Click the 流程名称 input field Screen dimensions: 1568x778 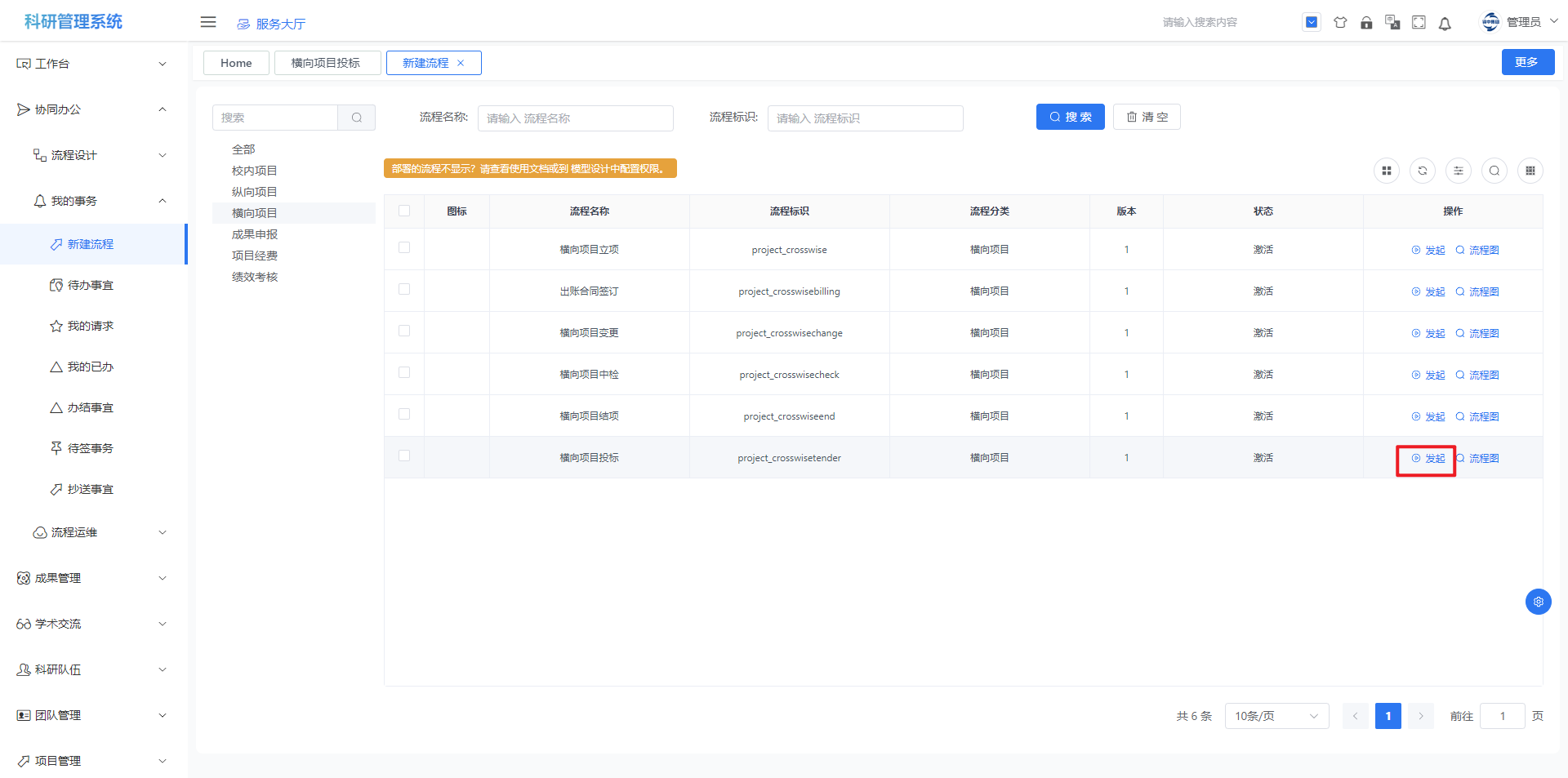point(575,118)
